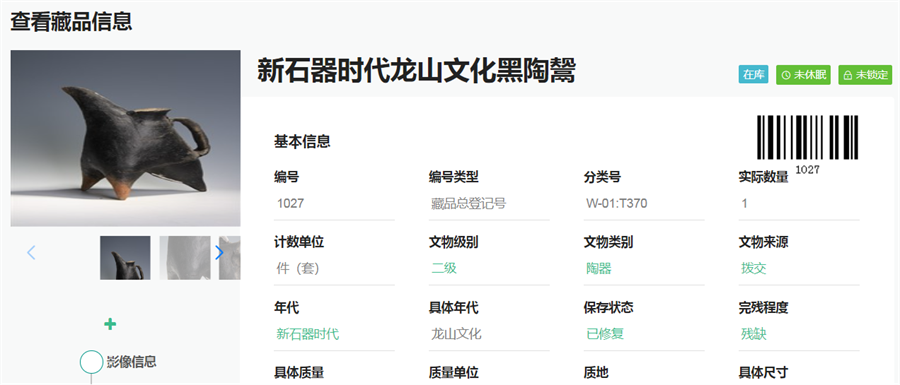Show next image with right arrow

click(x=219, y=252)
